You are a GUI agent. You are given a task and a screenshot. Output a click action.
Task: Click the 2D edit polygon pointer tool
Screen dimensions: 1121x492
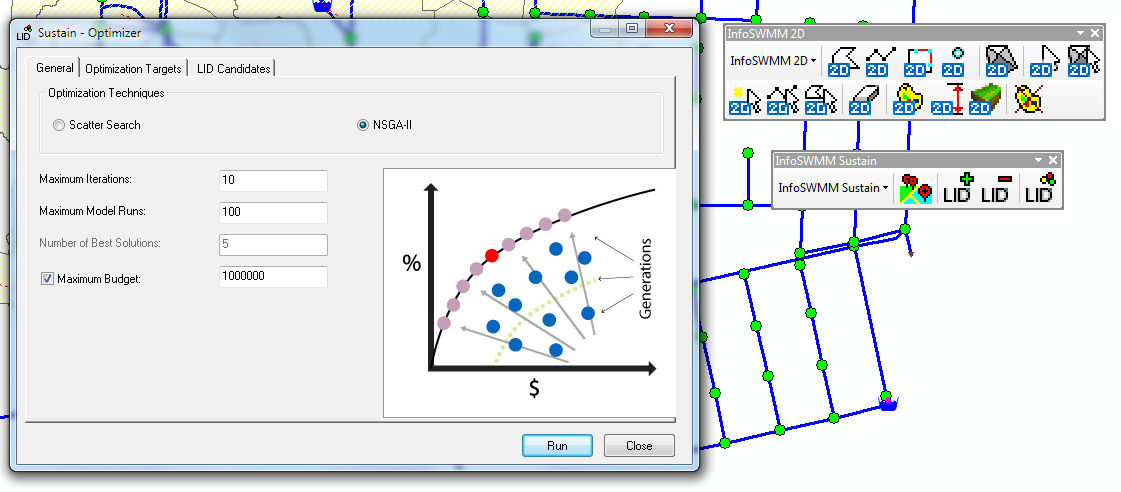pos(821,100)
